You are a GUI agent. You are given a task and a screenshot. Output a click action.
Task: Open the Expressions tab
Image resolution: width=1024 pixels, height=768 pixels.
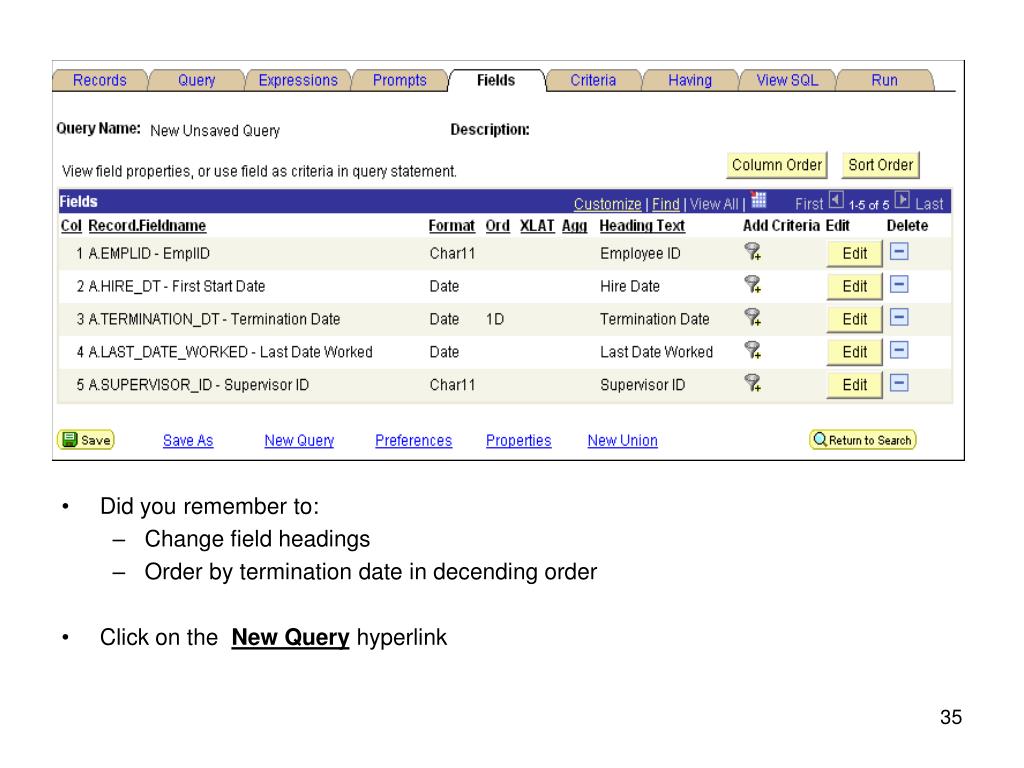[298, 80]
